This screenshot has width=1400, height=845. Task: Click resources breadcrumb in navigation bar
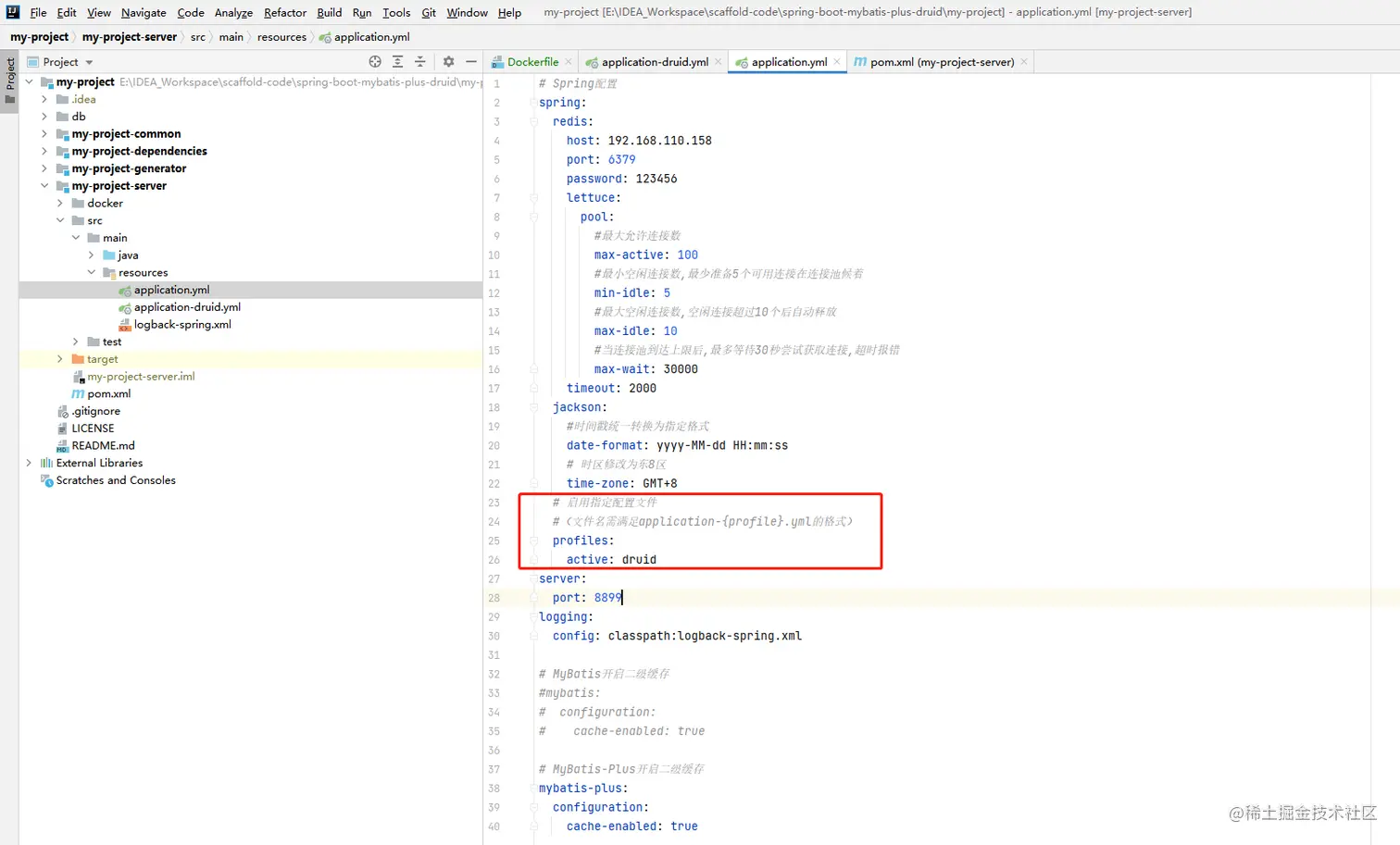click(x=281, y=37)
